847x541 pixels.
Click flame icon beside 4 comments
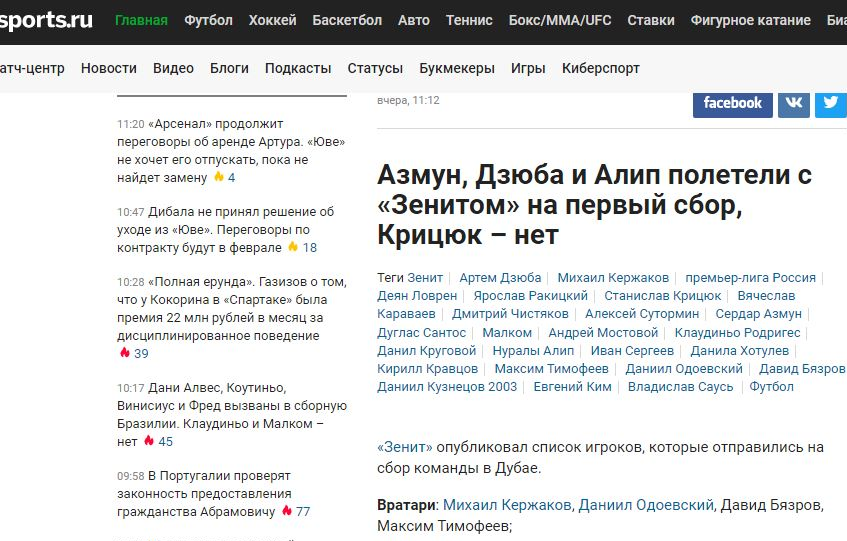218,177
